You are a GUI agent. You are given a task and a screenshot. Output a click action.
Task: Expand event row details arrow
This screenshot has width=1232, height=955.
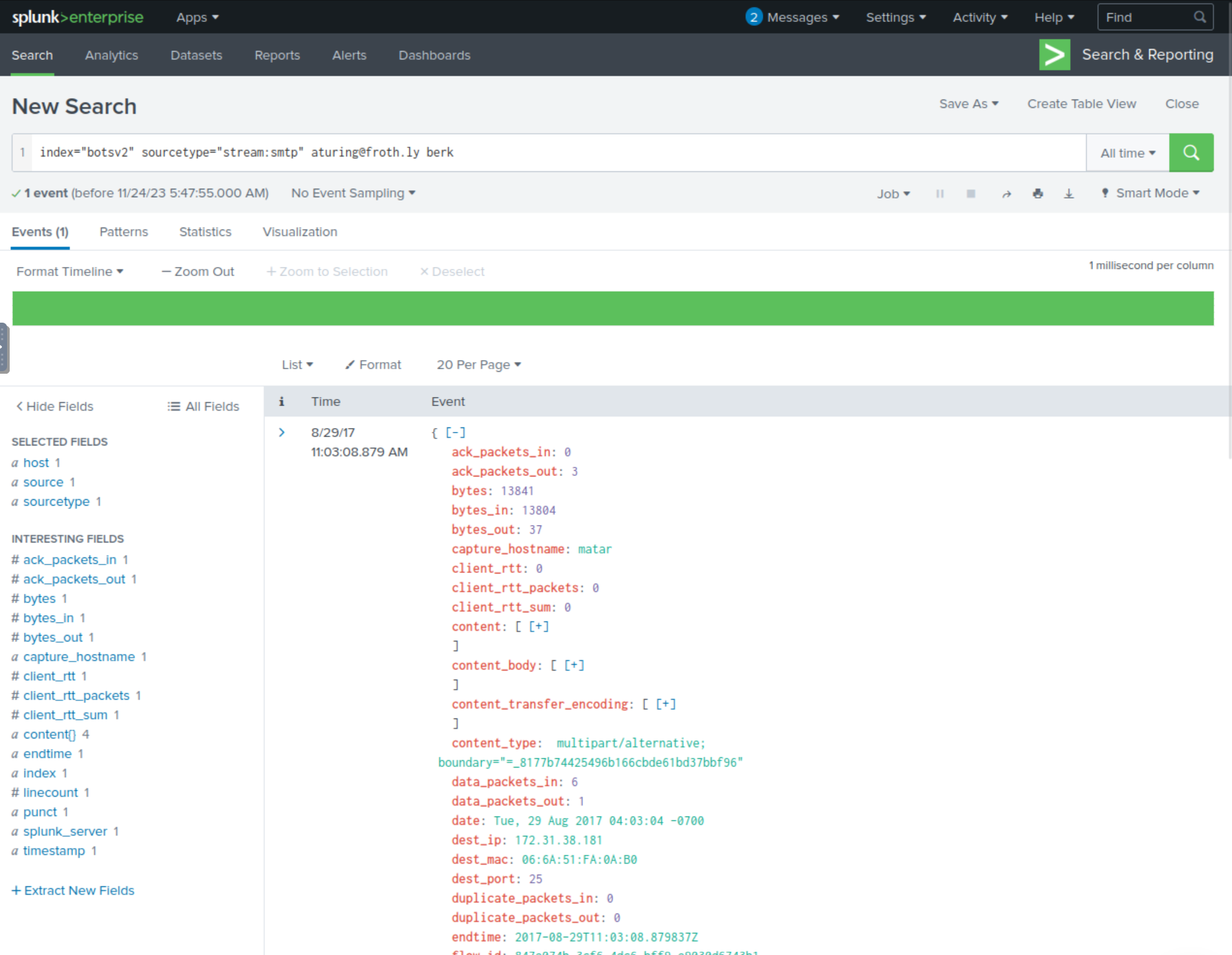pos(282,433)
